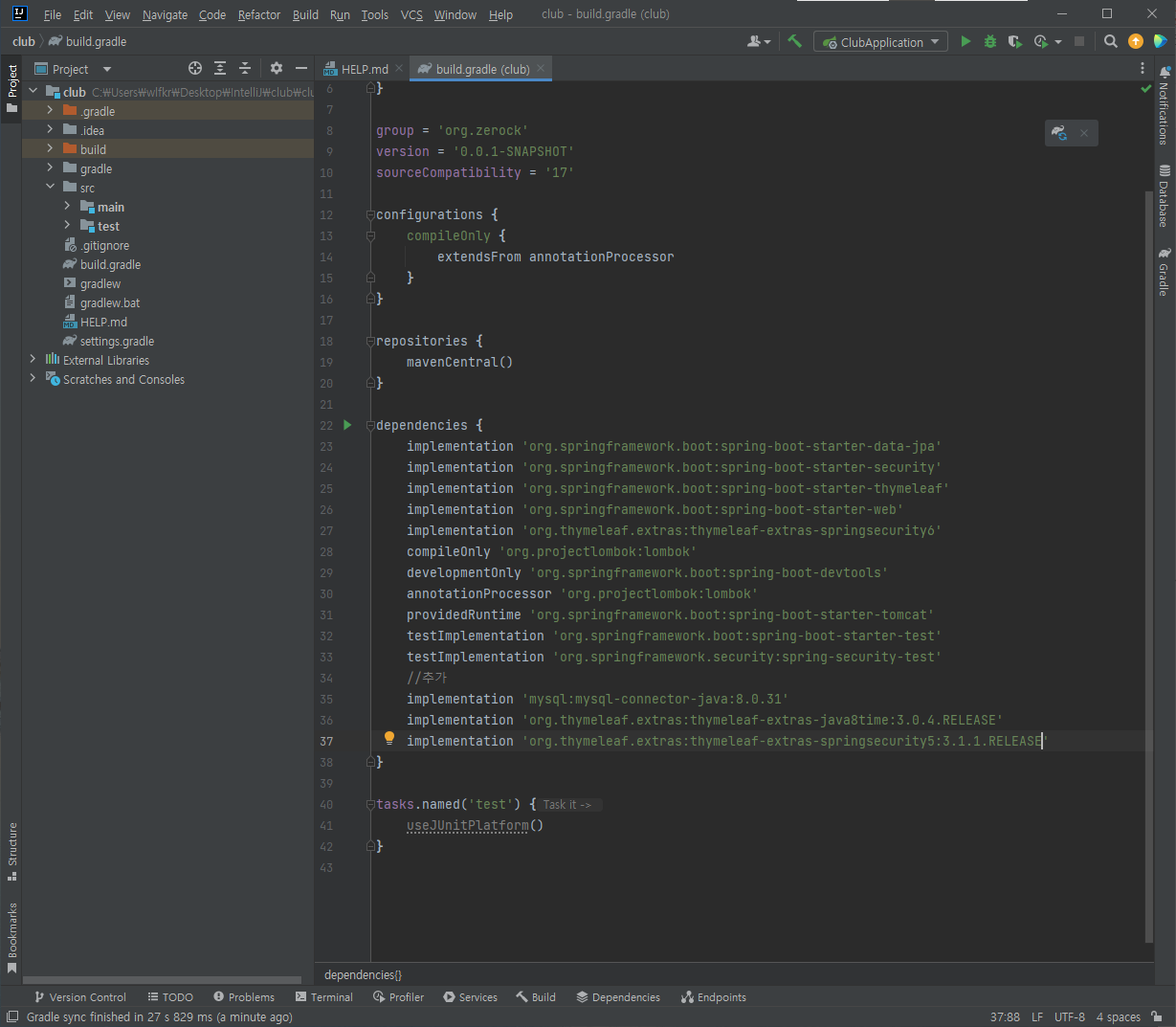Open the Problems tool window
The height and width of the screenshot is (1027, 1176).
click(244, 997)
